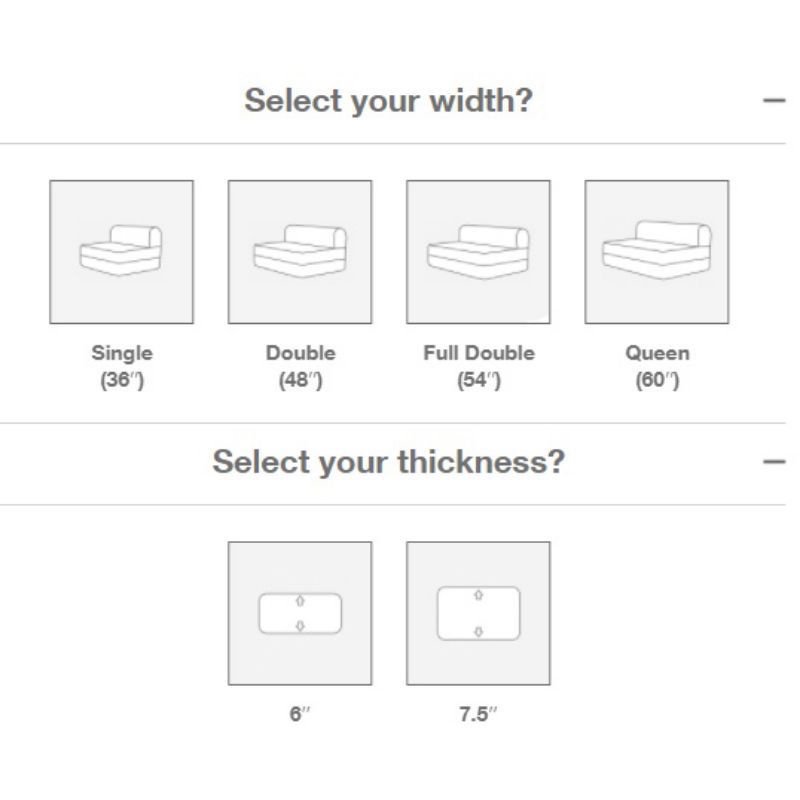Choose the 6″ thickness icon
Image resolution: width=800 pixels, height=800 pixels.
[x=299, y=613]
